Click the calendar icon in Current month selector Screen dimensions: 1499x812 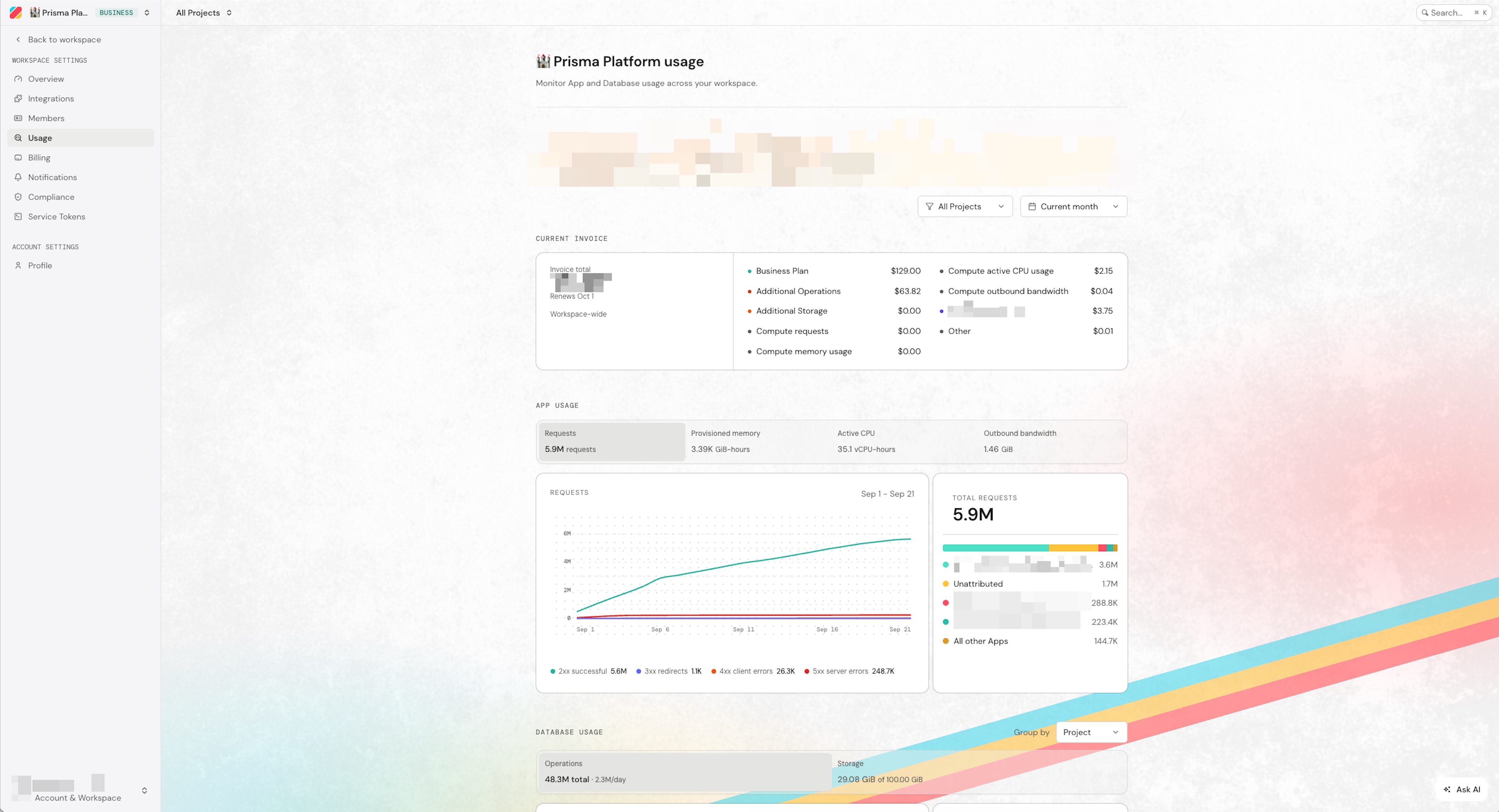click(1032, 206)
